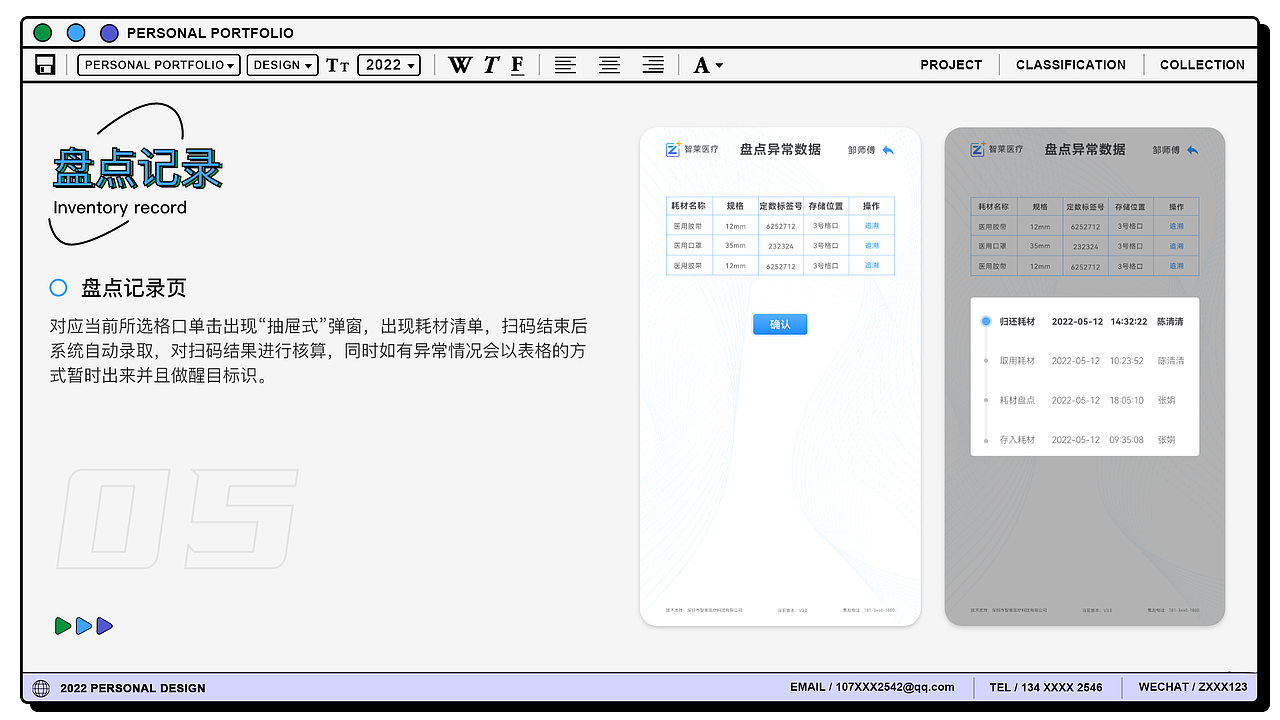Select the center alignment icon

pos(609,64)
